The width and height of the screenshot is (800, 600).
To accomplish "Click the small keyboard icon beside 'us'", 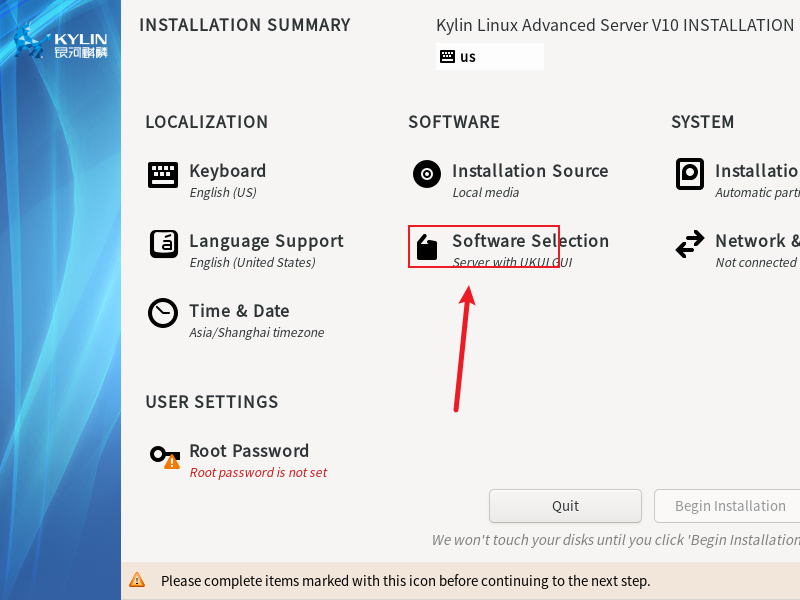I will [447, 57].
